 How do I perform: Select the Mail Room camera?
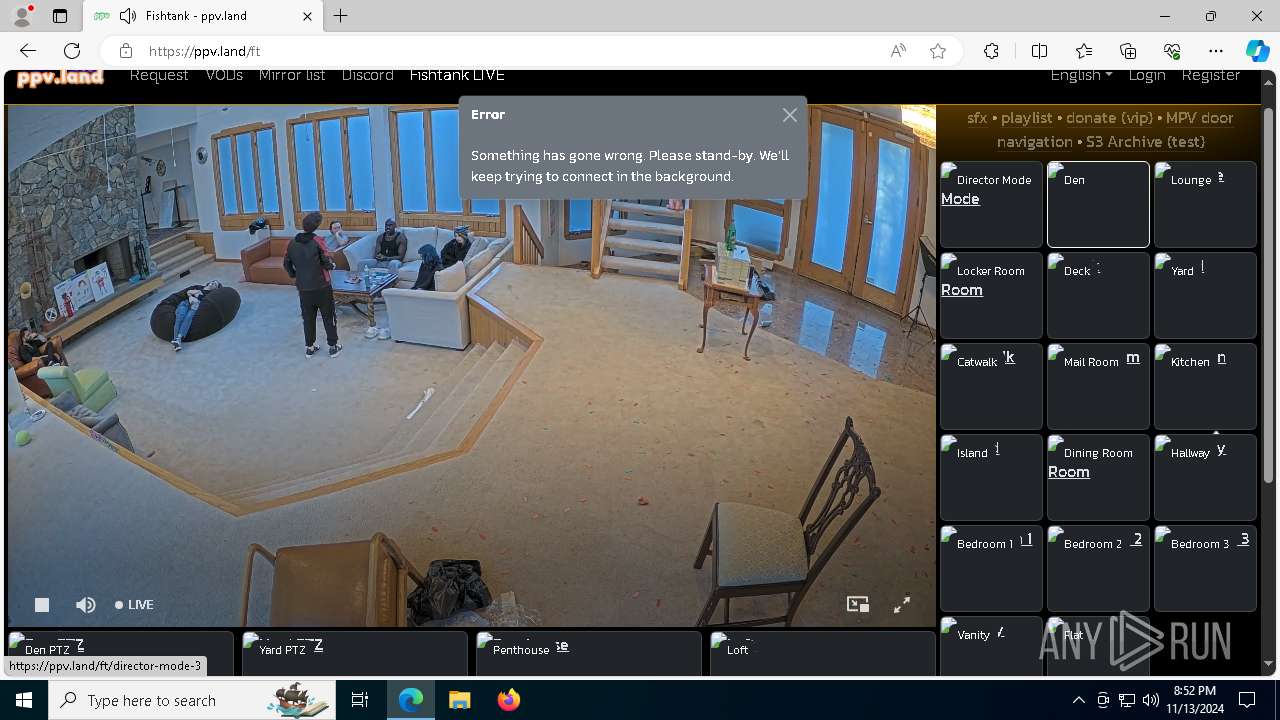[x=1098, y=386]
